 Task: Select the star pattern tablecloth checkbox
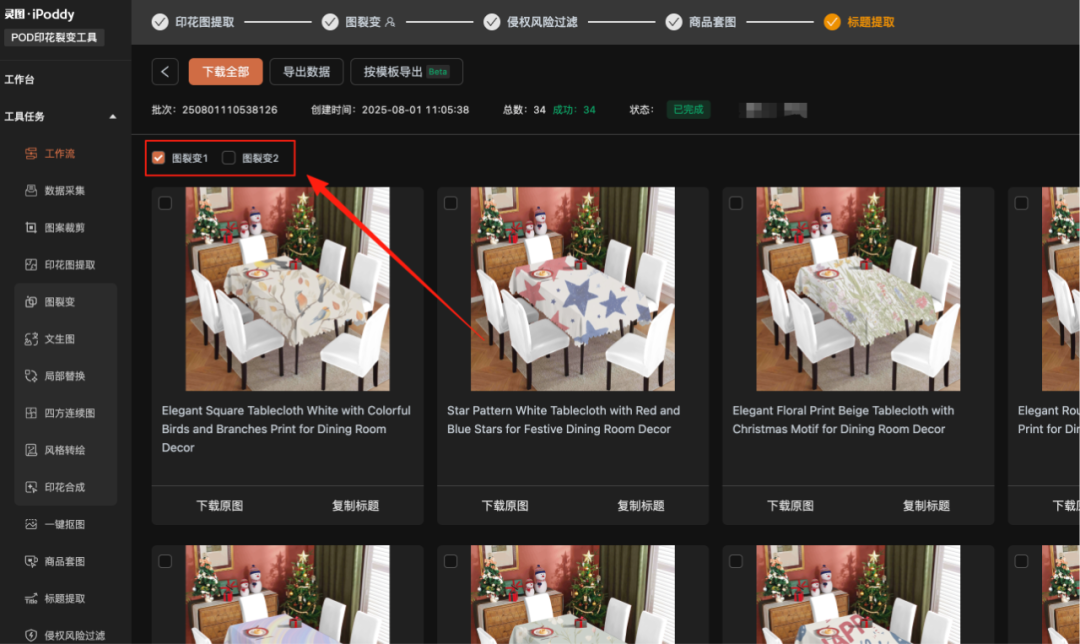451,203
